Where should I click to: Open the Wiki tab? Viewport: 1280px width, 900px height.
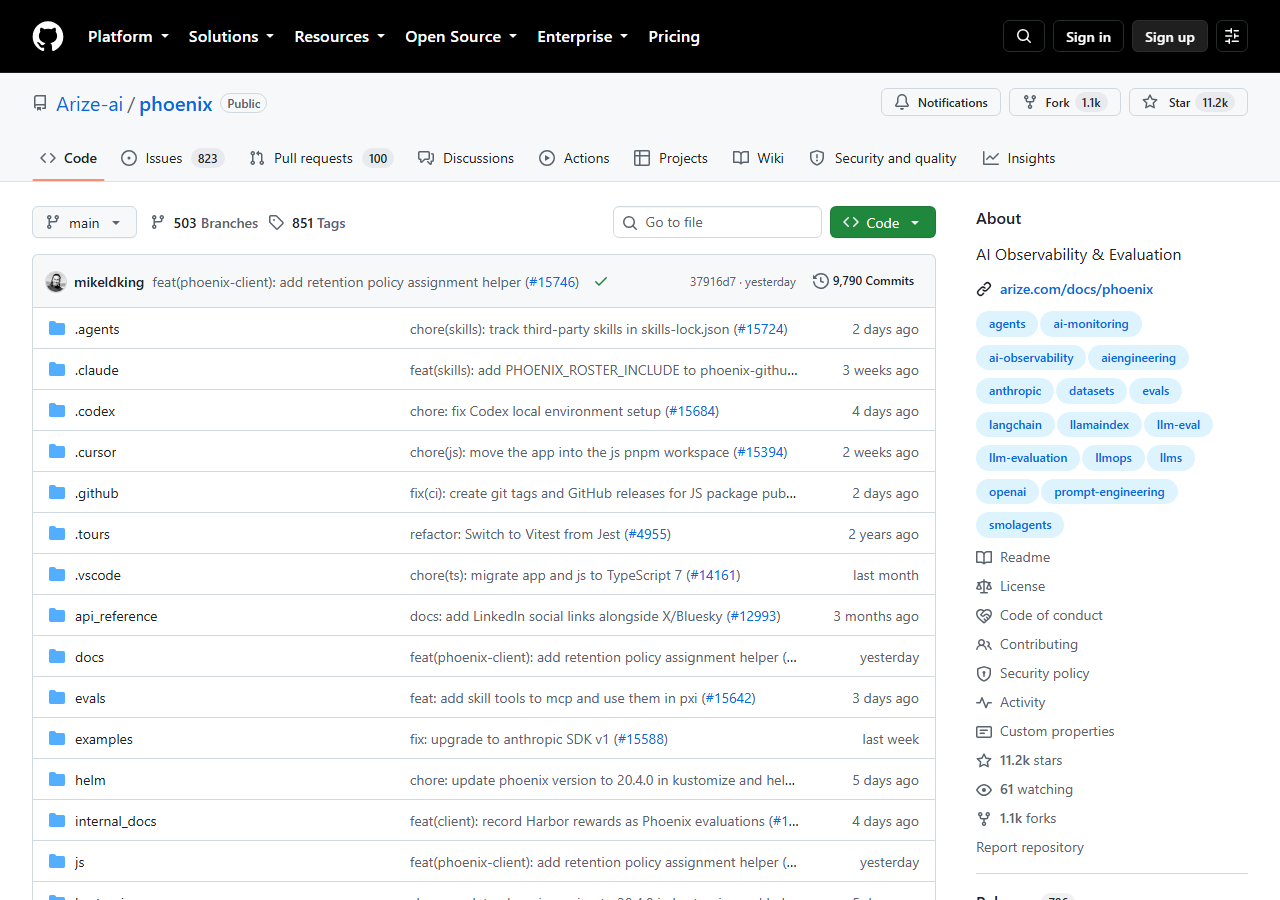click(758, 158)
